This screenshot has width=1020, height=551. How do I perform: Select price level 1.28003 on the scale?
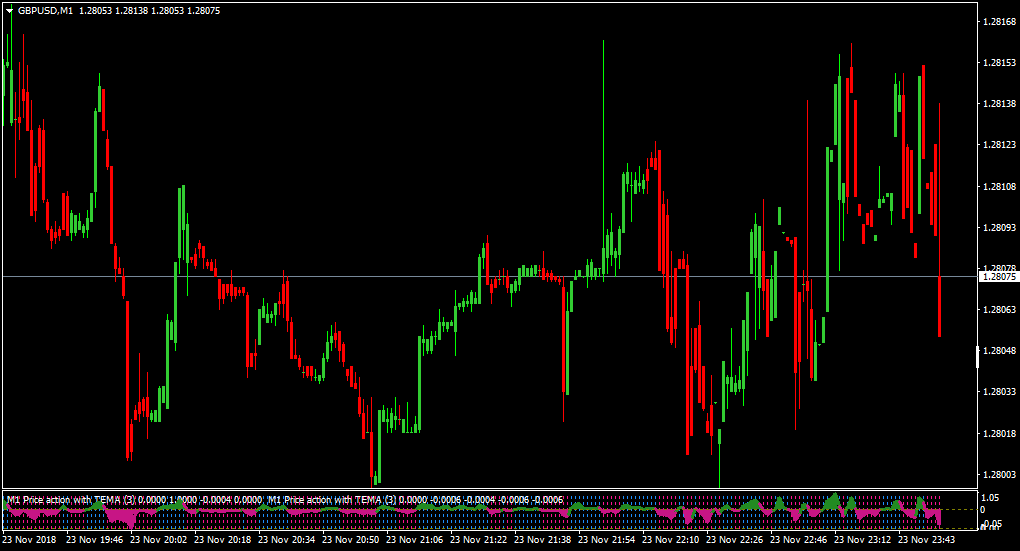pos(999,474)
